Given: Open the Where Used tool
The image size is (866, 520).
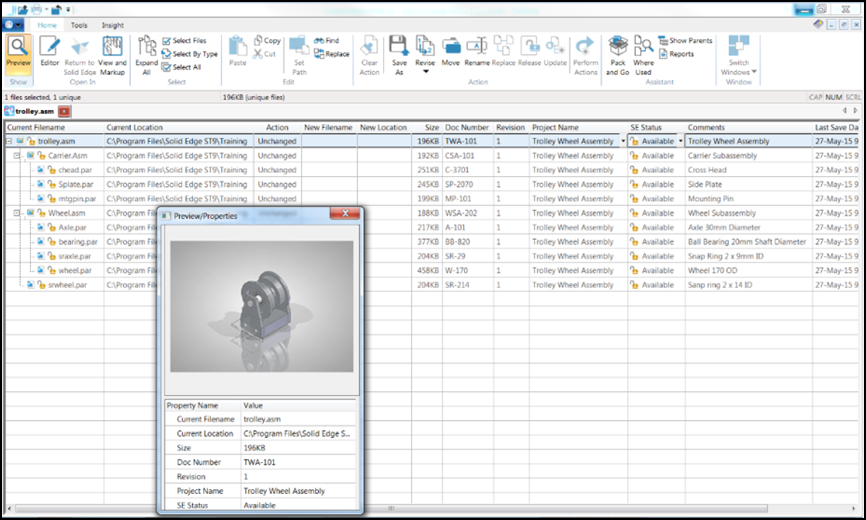Looking at the screenshot, I should [x=643, y=56].
